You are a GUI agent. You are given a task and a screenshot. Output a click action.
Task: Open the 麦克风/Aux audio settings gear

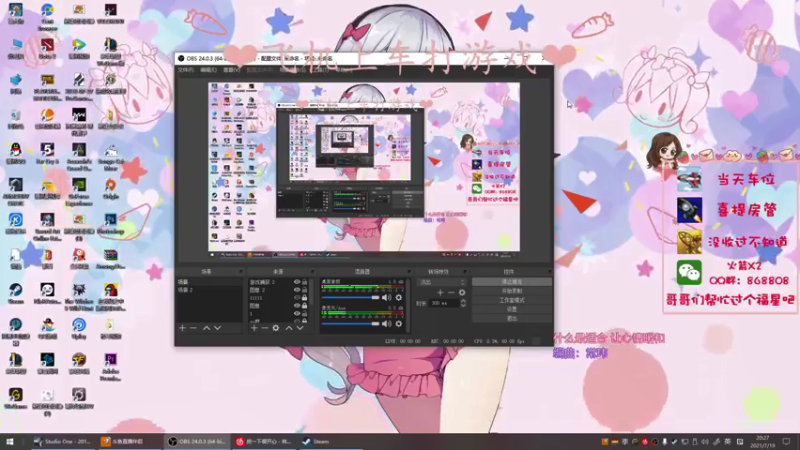coord(399,323)
